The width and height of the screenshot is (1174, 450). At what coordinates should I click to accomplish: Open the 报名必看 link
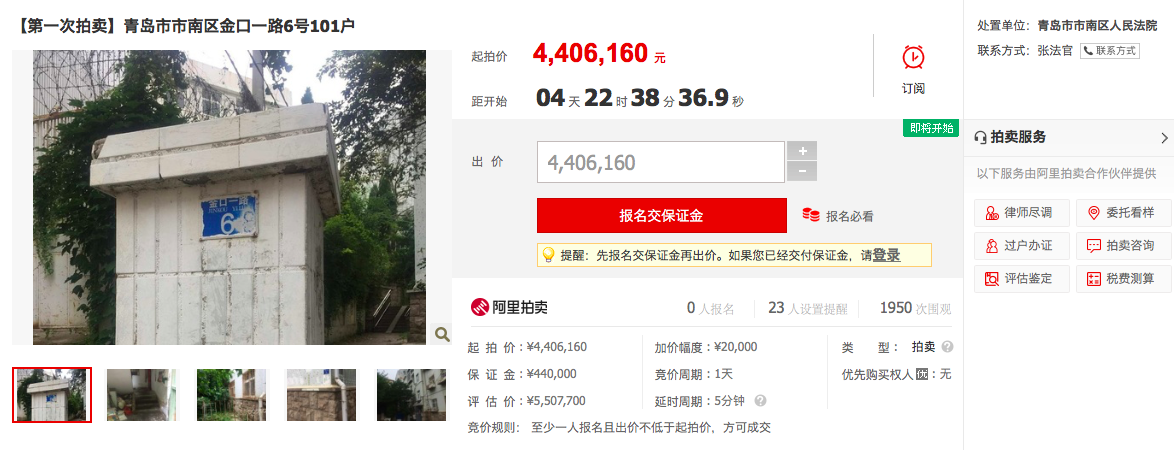pyautogui.click(x=838, y=216)
